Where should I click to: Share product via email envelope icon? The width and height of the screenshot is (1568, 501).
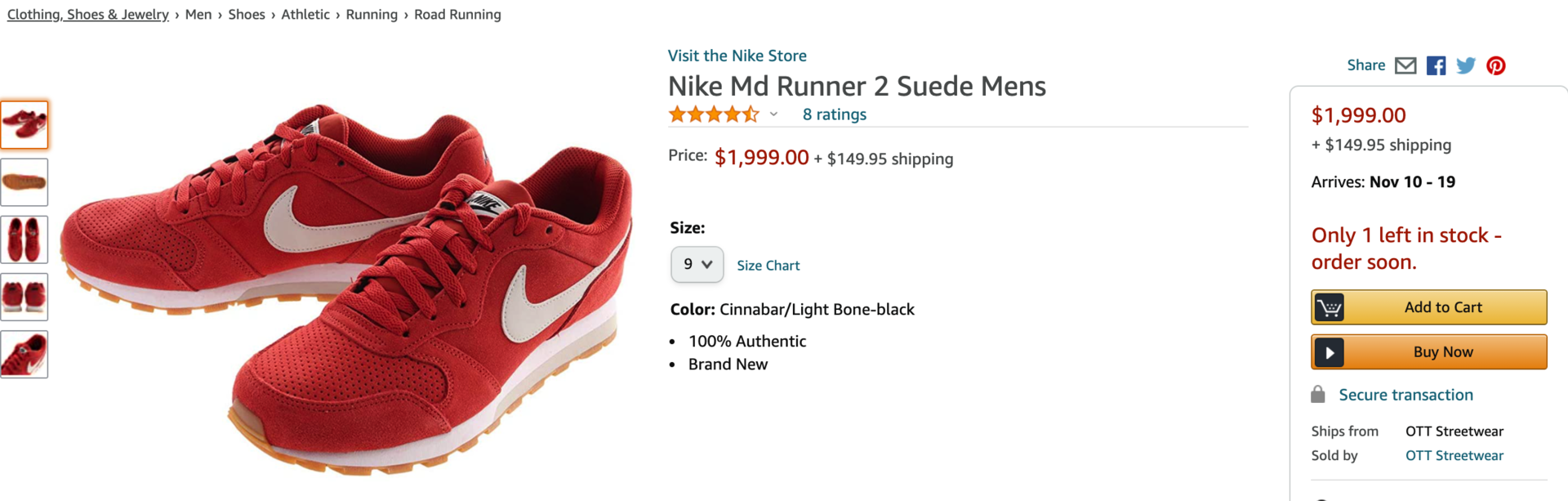click(1405, 65)
